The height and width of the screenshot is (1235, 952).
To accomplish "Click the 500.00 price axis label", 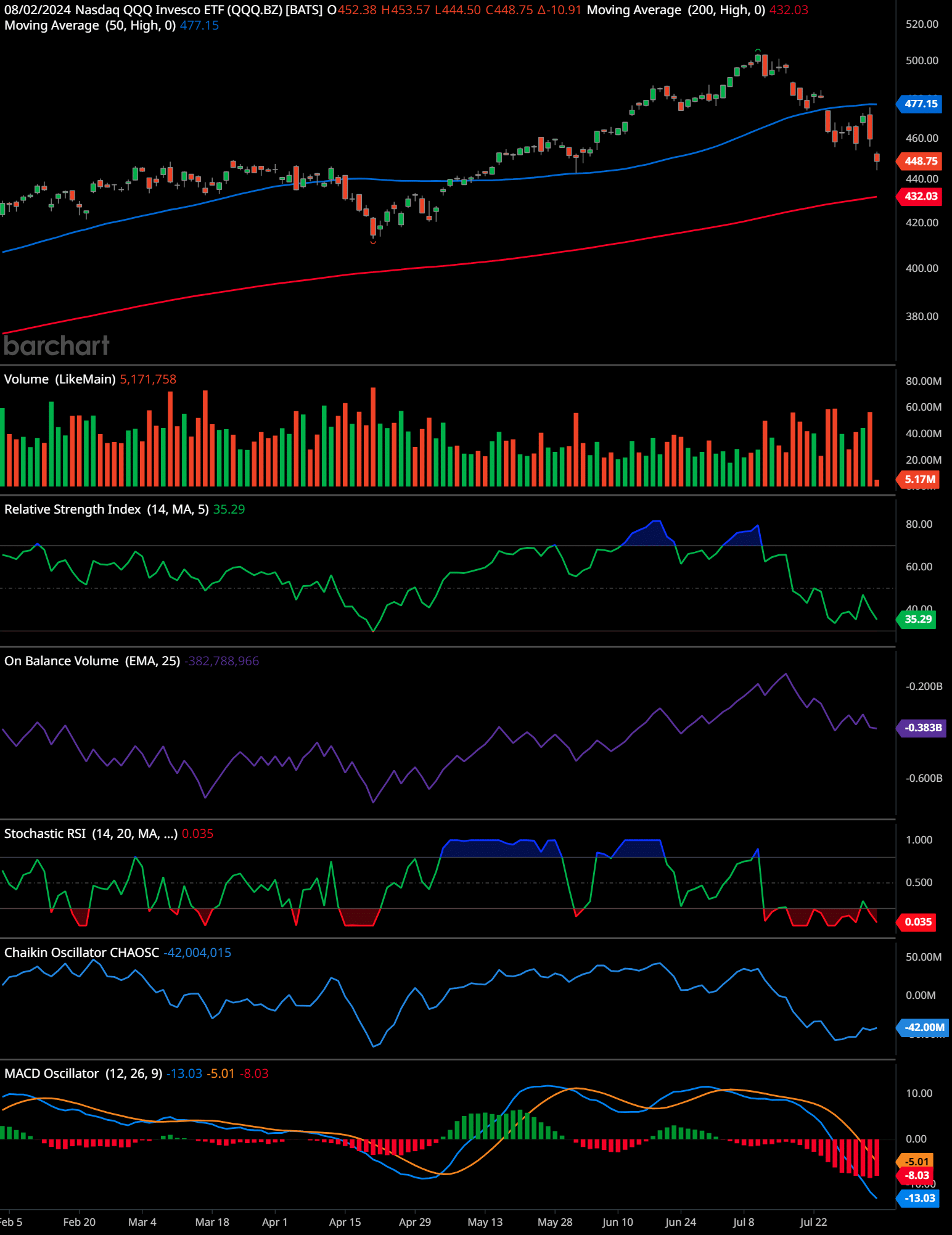I will [x=922, y=60].
